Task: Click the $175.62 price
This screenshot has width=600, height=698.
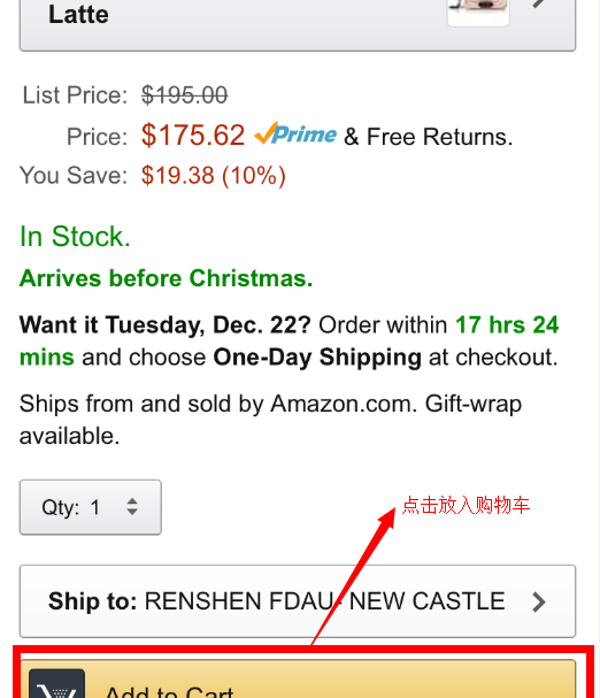Action: point(193,135)
